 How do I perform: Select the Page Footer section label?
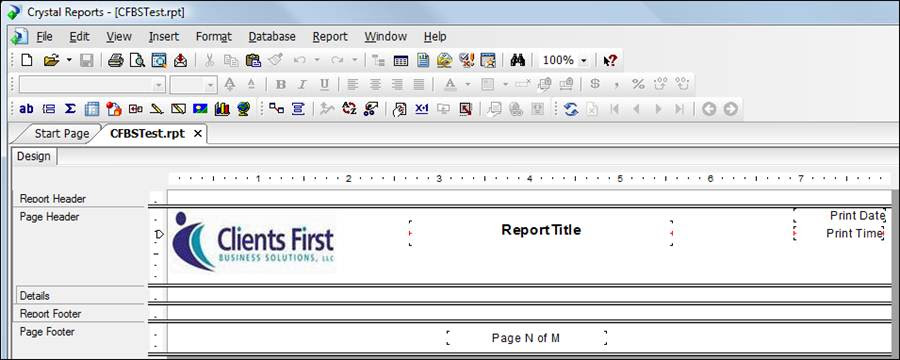47,331
